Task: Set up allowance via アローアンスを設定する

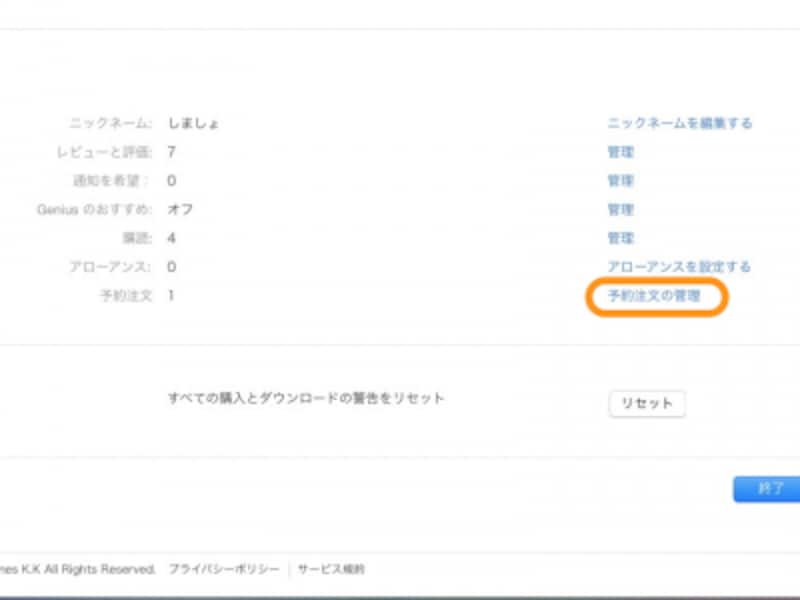Action: click(x=680, y=267)
